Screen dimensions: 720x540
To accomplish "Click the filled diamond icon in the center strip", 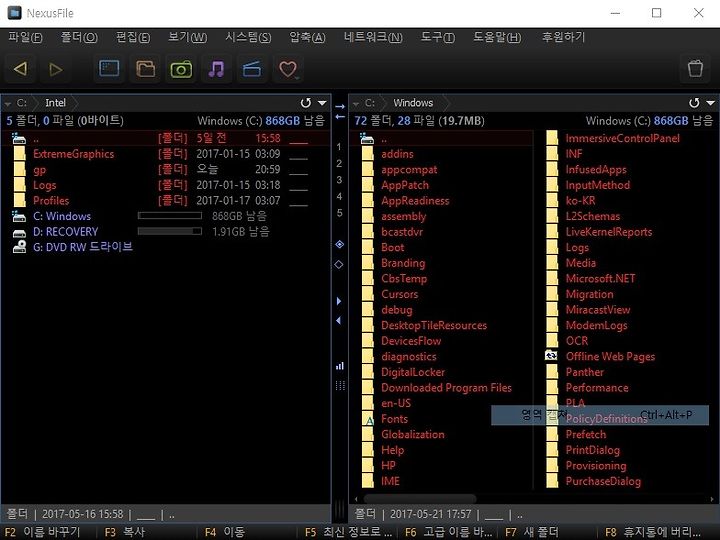I will pos(339,244).
